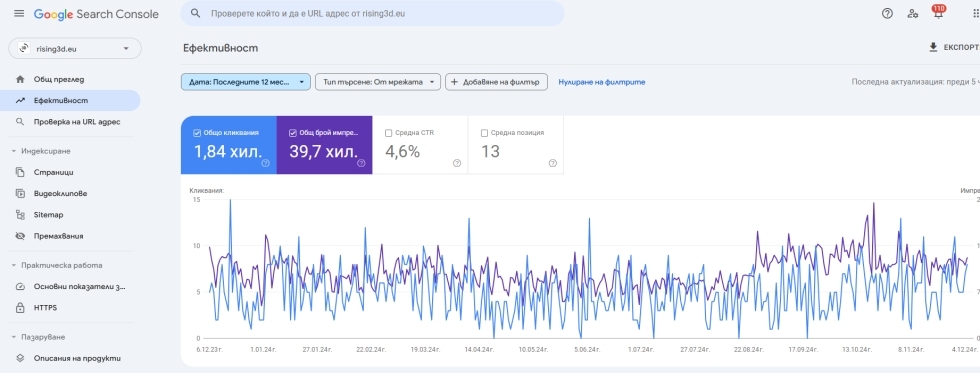Screen dimensions: 980x373
Task: Open date filter Последните 12 месеца dropdown
Action: tap(246, 82)
